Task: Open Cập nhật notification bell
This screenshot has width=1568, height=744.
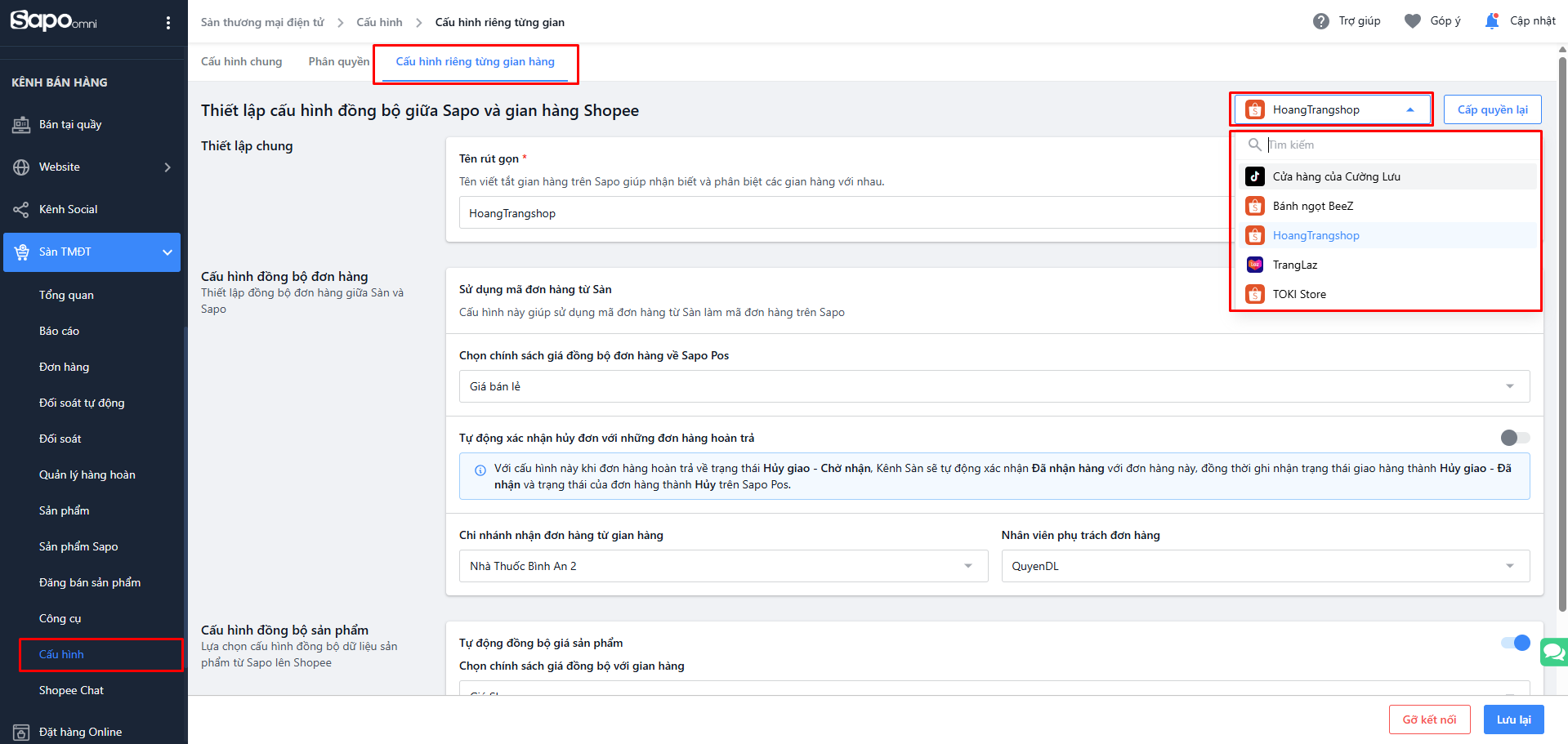Action: coord(1491,21)
